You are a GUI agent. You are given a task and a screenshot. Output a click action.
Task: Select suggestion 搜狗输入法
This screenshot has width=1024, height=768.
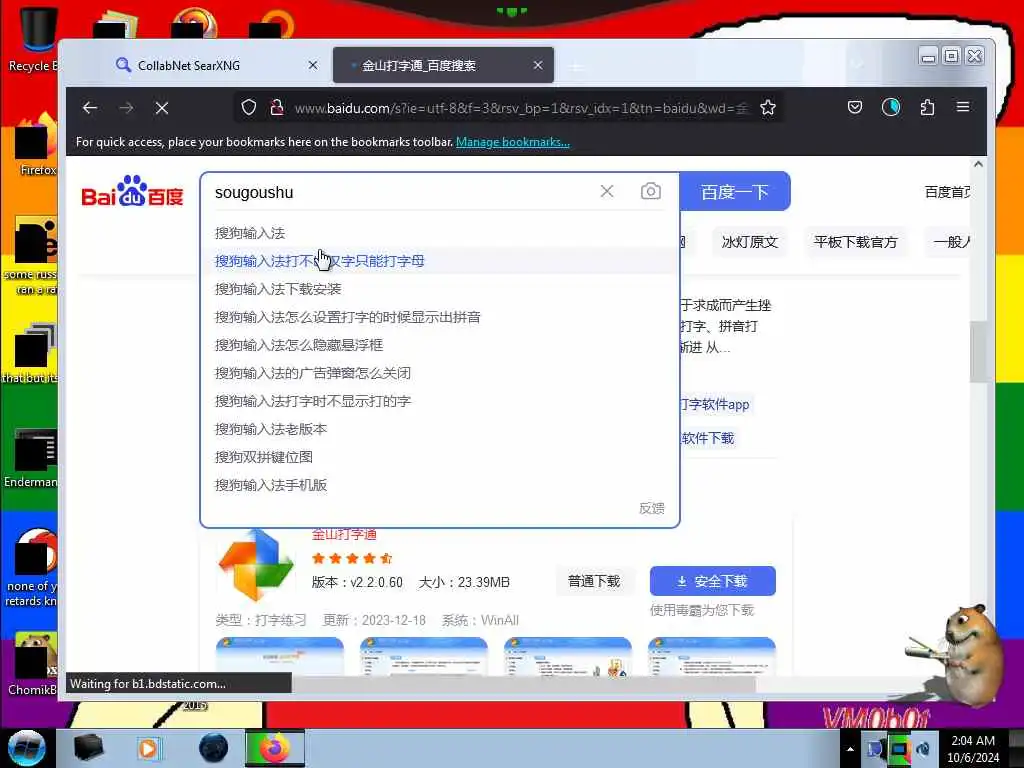(x=439, y=233)
